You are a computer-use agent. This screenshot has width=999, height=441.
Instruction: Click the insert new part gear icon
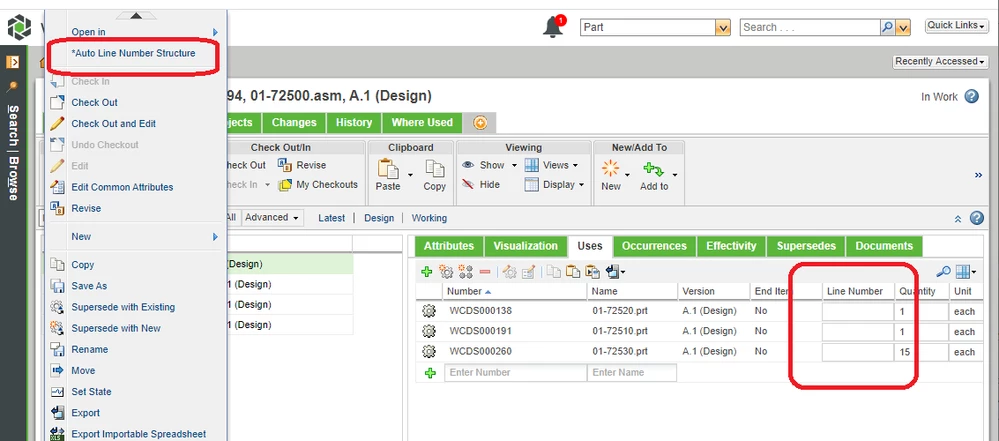point(446,272)
